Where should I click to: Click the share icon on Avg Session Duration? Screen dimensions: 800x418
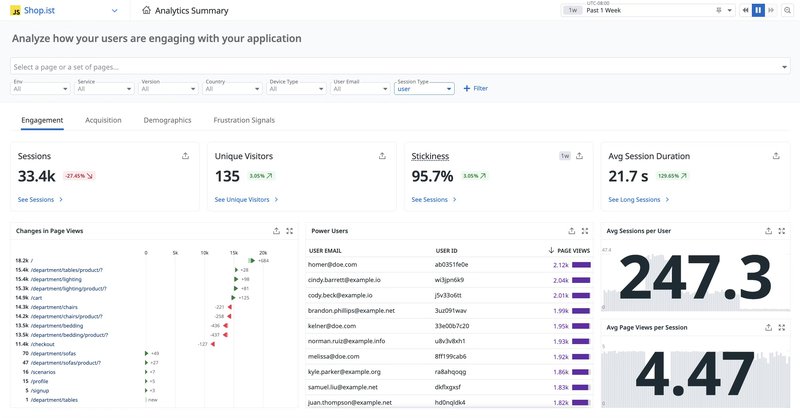pos(776,156)
